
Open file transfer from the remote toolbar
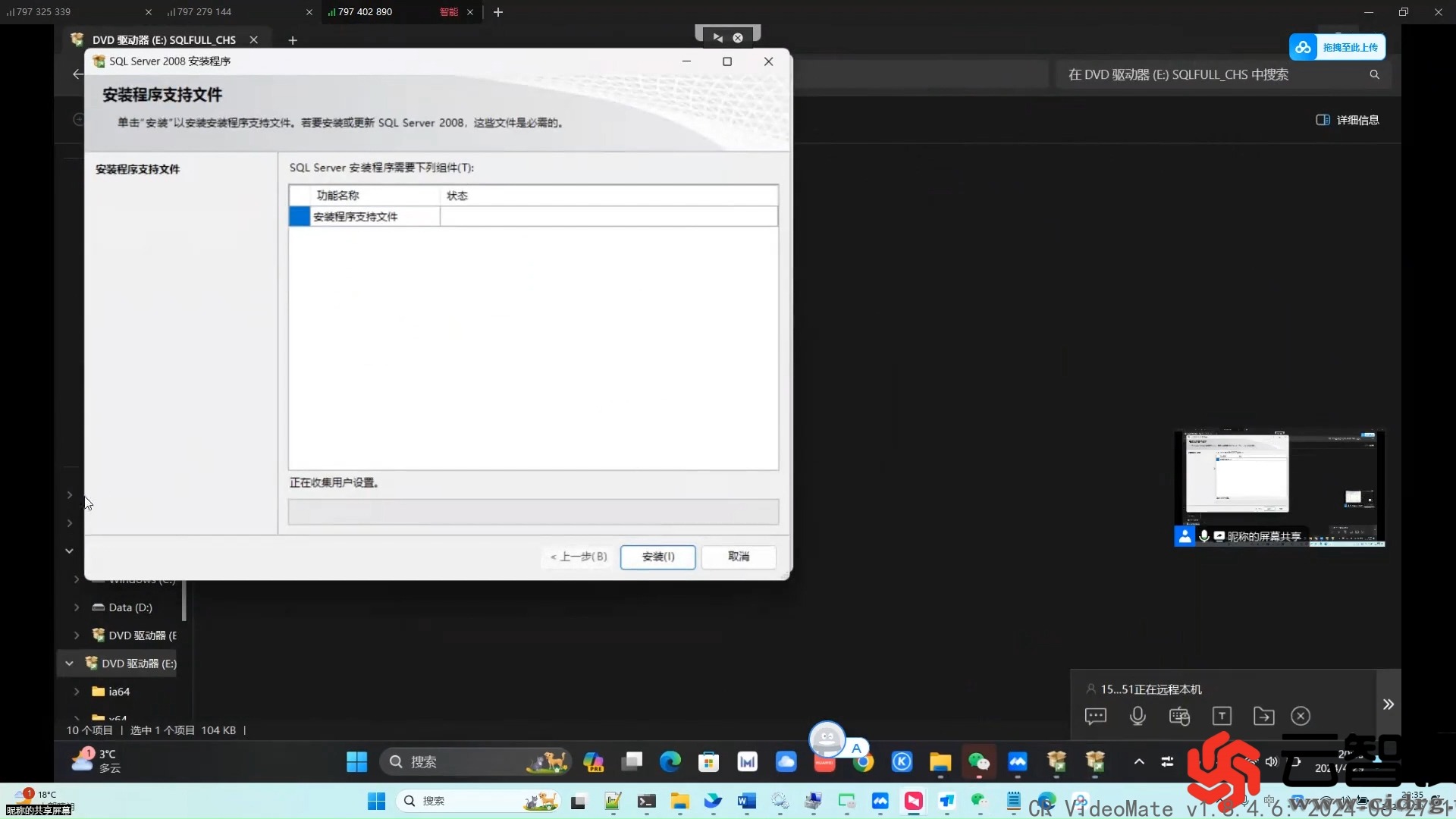coord(1263,716)
